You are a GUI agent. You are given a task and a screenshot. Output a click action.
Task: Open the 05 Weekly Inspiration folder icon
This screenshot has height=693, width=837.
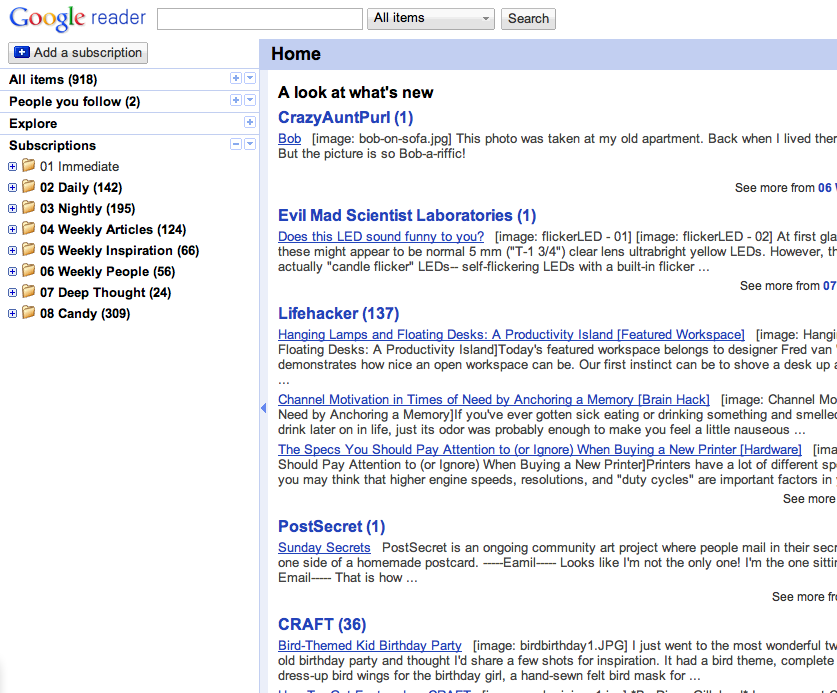(29, 249)
